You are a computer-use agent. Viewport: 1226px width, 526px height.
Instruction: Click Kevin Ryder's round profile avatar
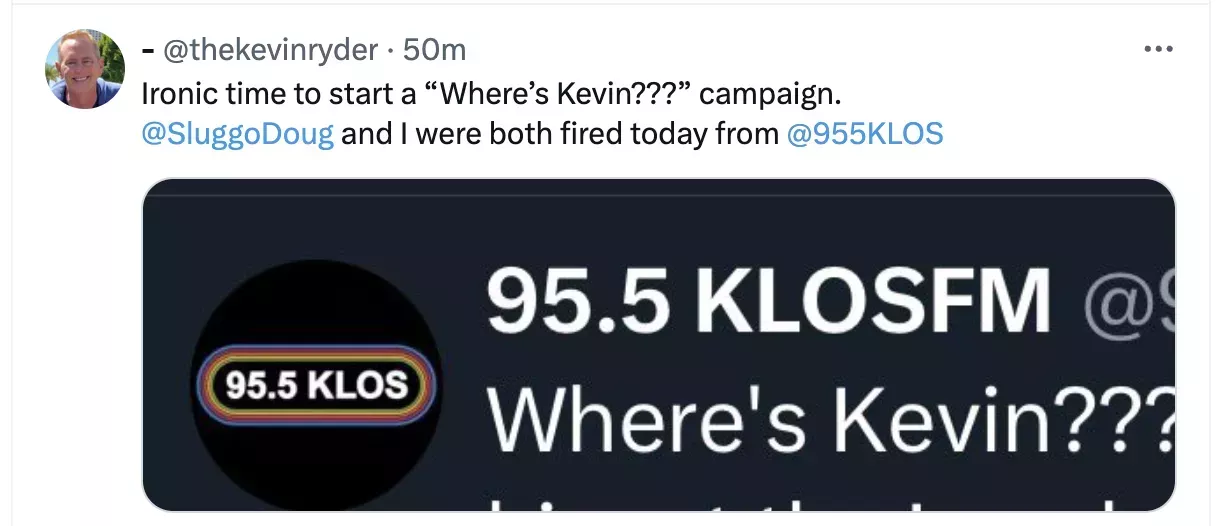pyautogui.click(x=85, y=68)
